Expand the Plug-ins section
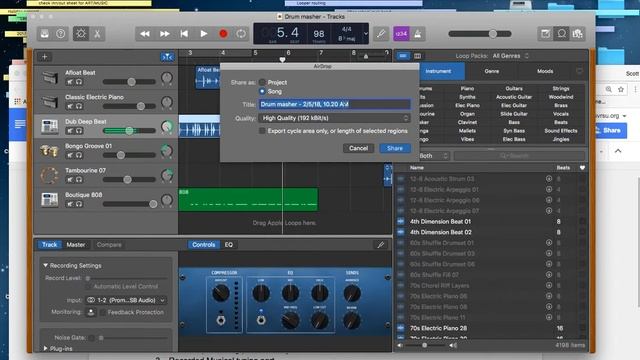 tap(45, 349)
